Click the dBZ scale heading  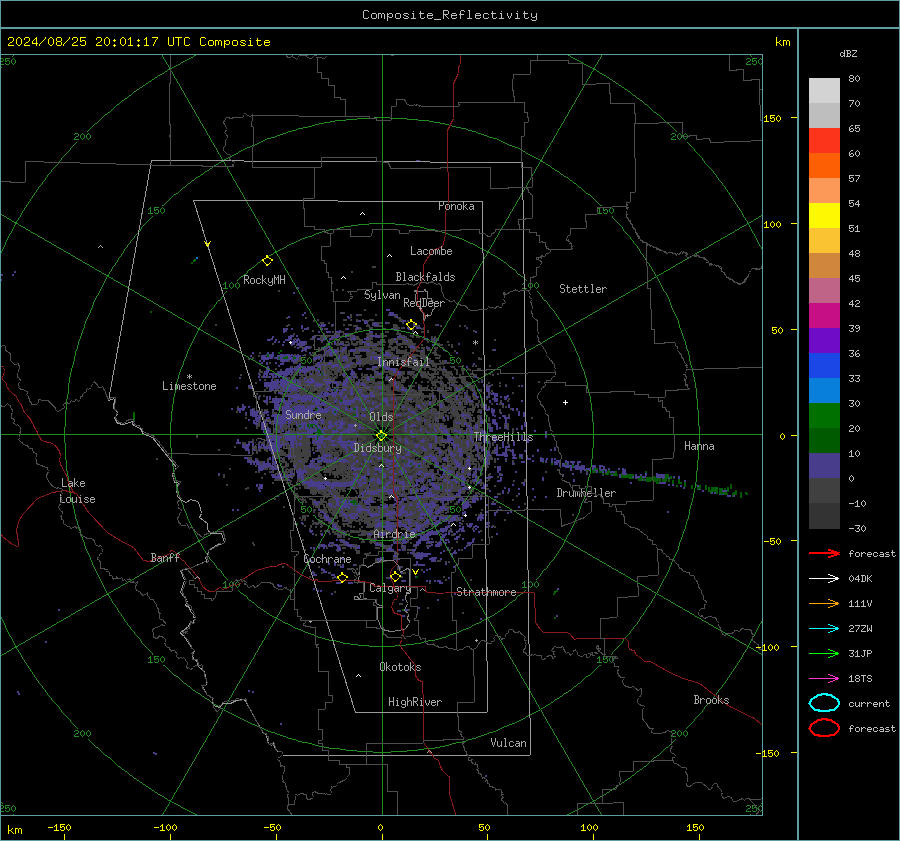pyautogui.click(x=848, y=53)
